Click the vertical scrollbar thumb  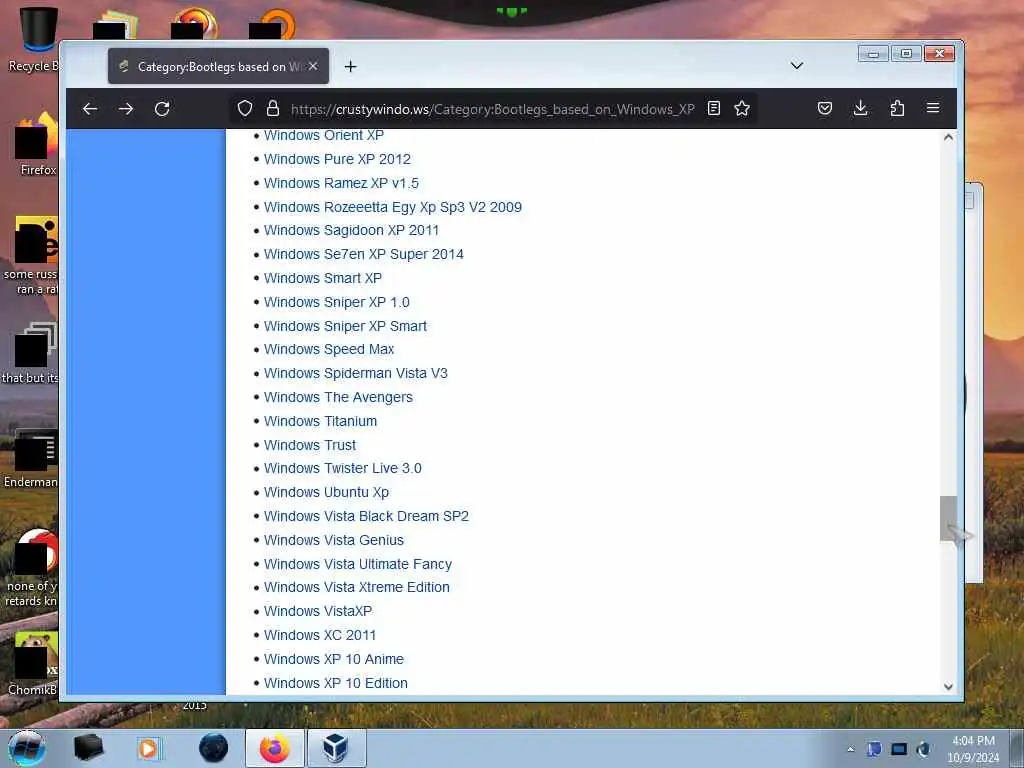click(x=948, y=519)
